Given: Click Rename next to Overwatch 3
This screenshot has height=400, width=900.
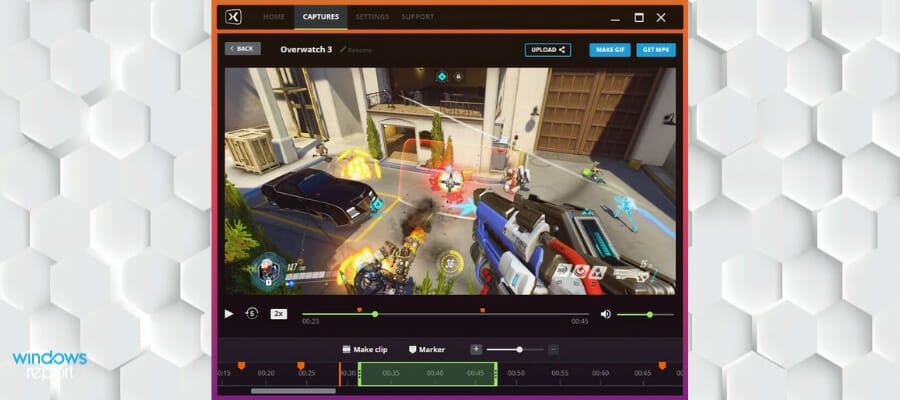Looking at the screenshot, I should (356, 50).
